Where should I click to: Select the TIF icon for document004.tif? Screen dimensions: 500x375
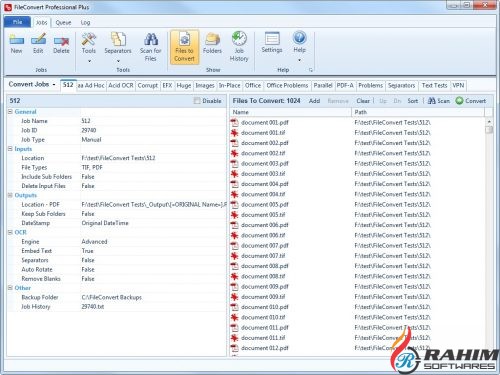pos(235,194)
